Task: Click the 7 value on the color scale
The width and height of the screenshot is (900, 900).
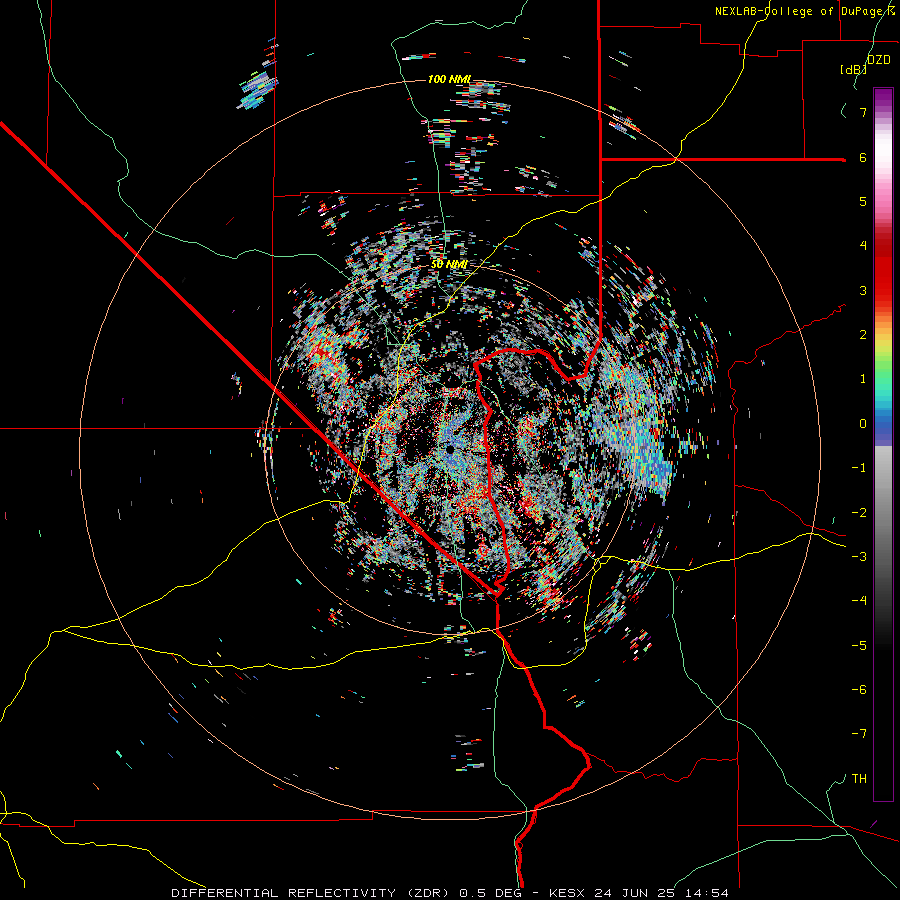Action: (863, 112)
